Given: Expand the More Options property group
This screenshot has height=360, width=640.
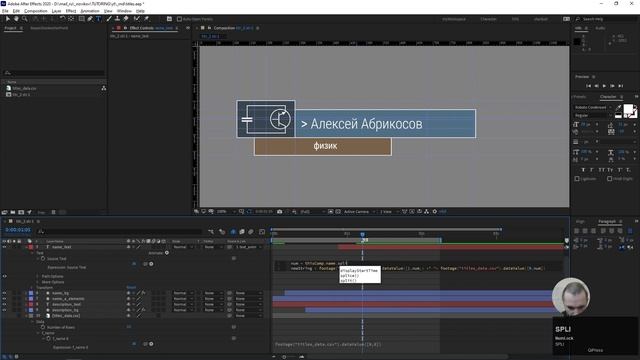Looking at the screenshot, I should (x=38, y=282).
